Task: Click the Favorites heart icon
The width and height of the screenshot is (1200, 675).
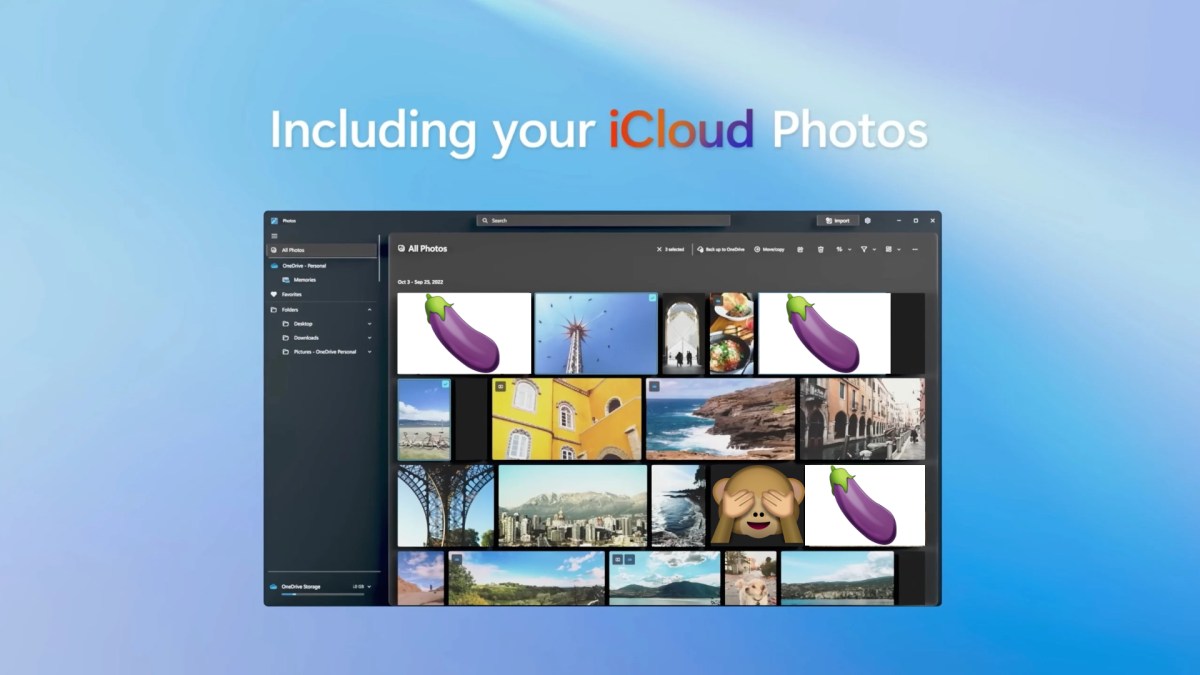Action: pyautogui.click(x=274, y=295)
